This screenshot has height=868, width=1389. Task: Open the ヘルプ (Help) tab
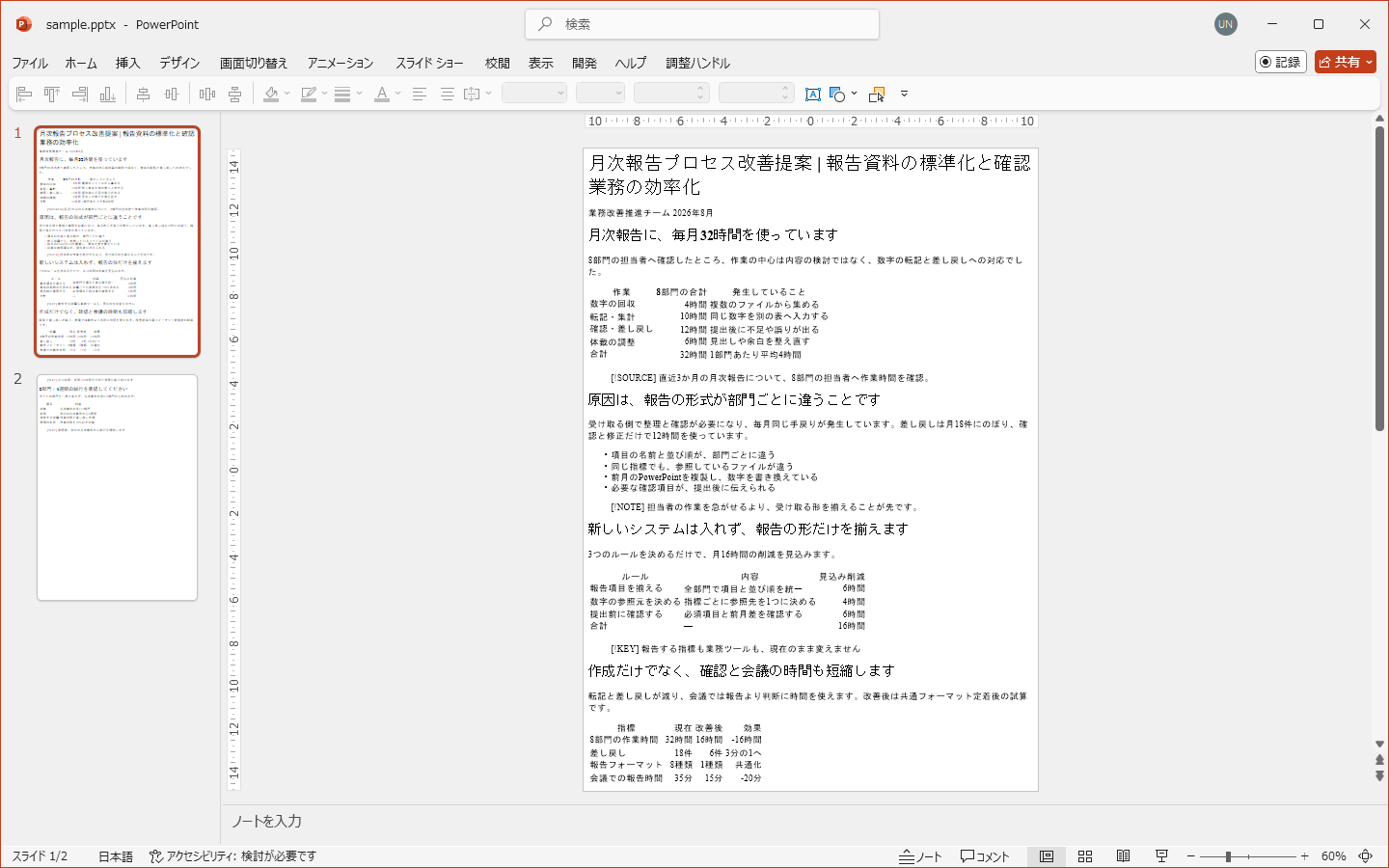click(x=631, y=63)
